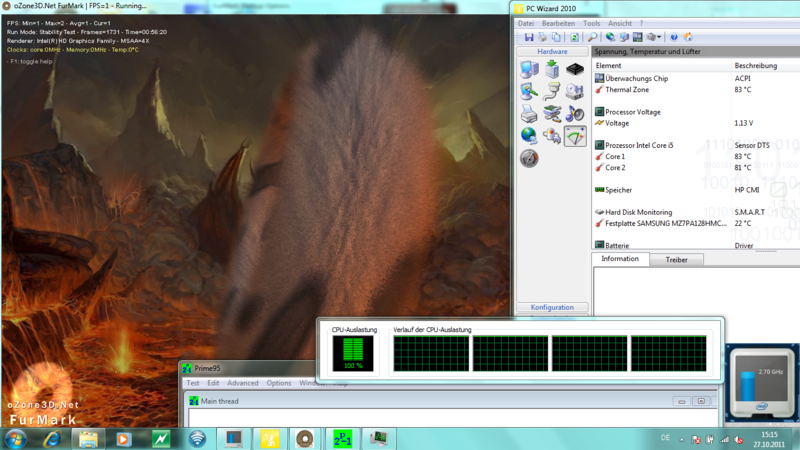Open help question mark icon in PC Wizard toolbar
800x450 pixels.
click(674, 37)
